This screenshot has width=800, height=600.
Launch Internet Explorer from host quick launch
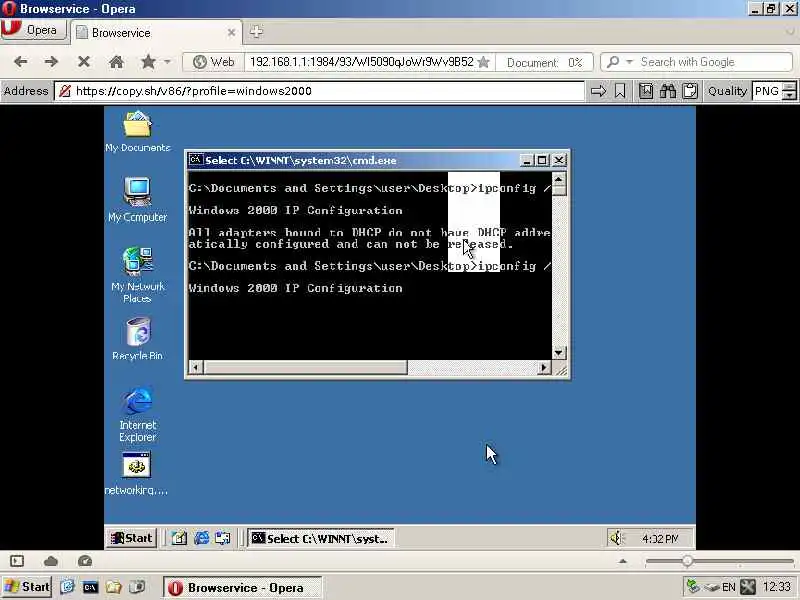[x=67, y=587]
